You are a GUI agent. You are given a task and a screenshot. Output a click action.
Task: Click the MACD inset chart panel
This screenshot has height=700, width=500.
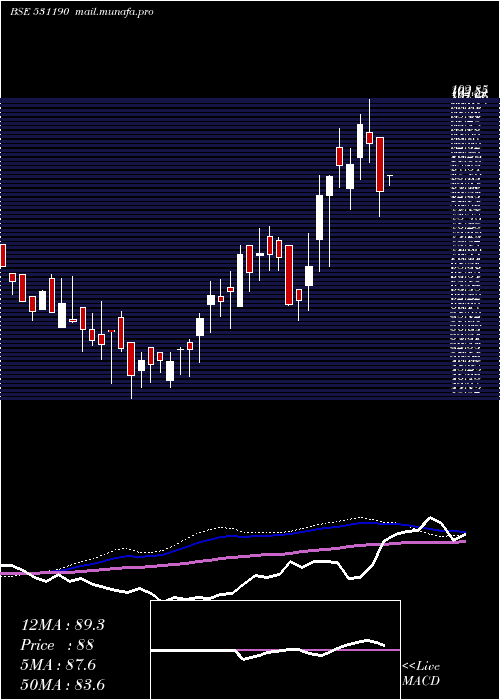tap(275, 650)
